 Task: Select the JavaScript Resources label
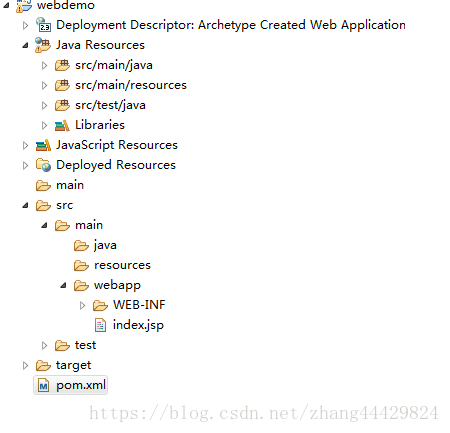click(117, 145)
